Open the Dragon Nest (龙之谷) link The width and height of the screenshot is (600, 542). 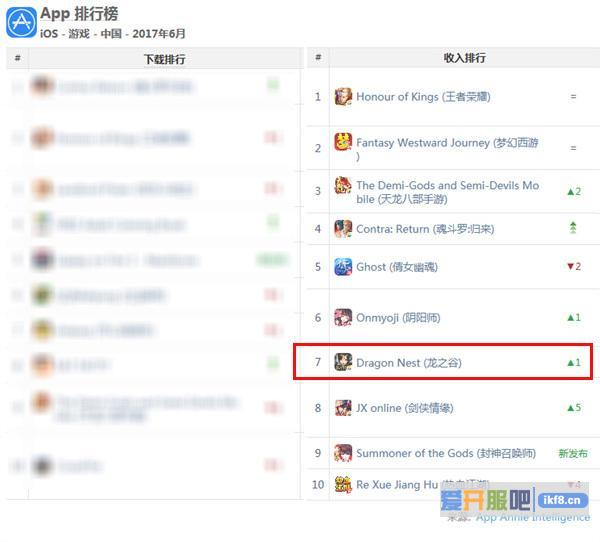(409, 362)
